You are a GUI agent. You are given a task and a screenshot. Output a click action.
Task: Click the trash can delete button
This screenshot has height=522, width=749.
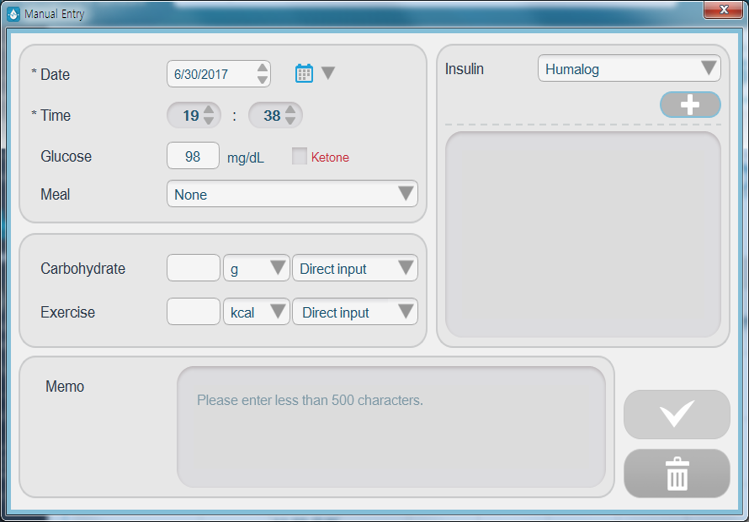(x=677, y=473)
